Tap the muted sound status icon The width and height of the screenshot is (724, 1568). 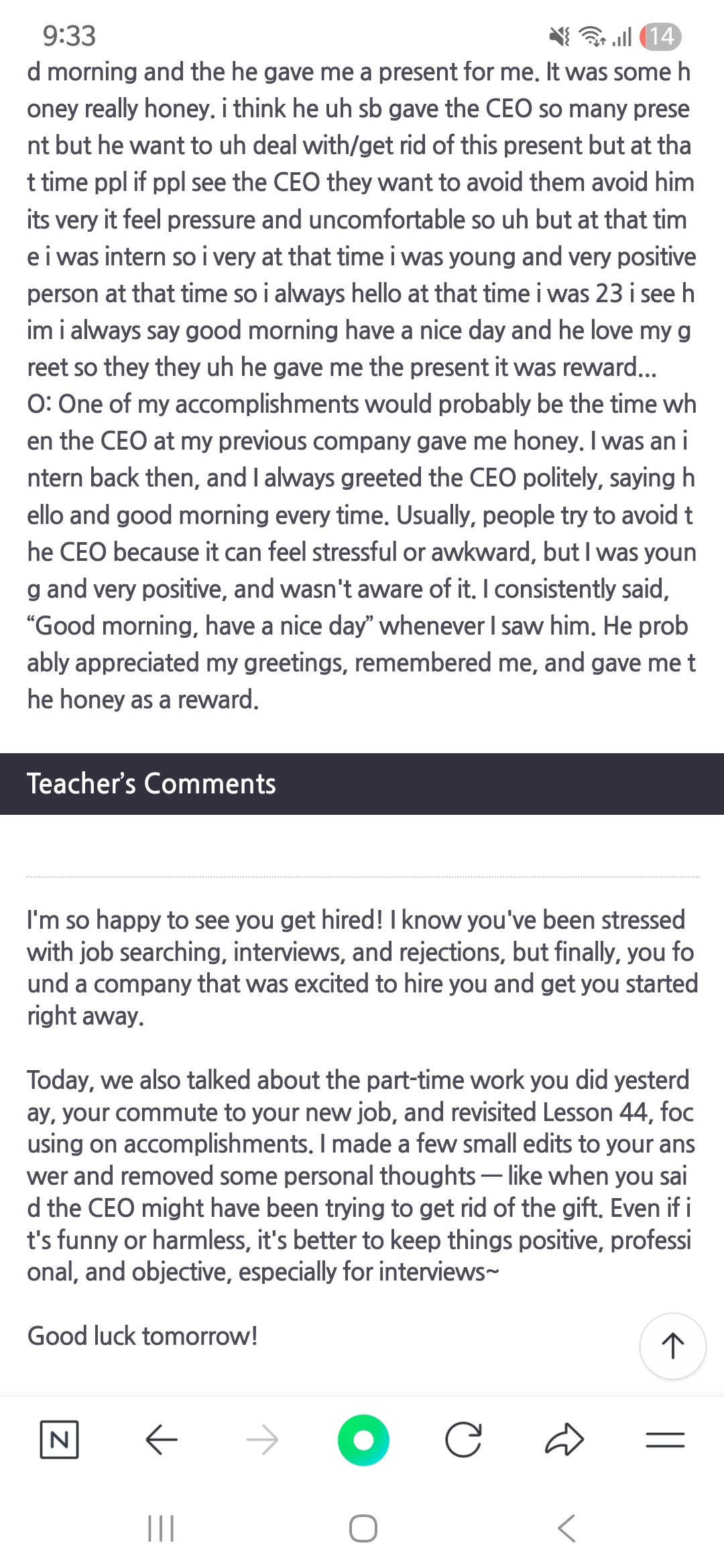coord(559,36)
